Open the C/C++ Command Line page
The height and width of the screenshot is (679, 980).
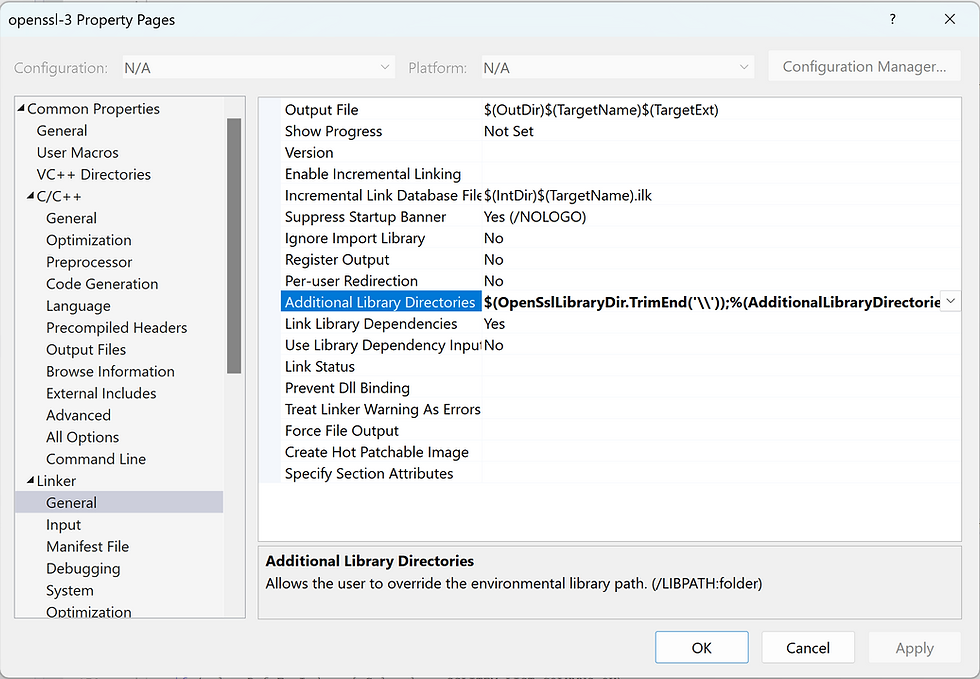coord(96,458)
